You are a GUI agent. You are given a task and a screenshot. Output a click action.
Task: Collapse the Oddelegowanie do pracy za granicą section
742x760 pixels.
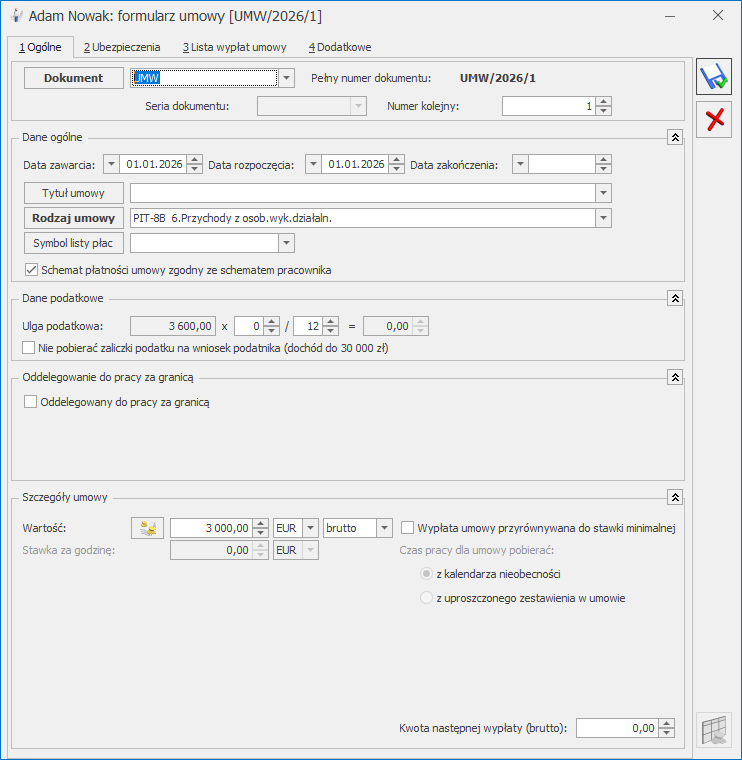(675, 377)
